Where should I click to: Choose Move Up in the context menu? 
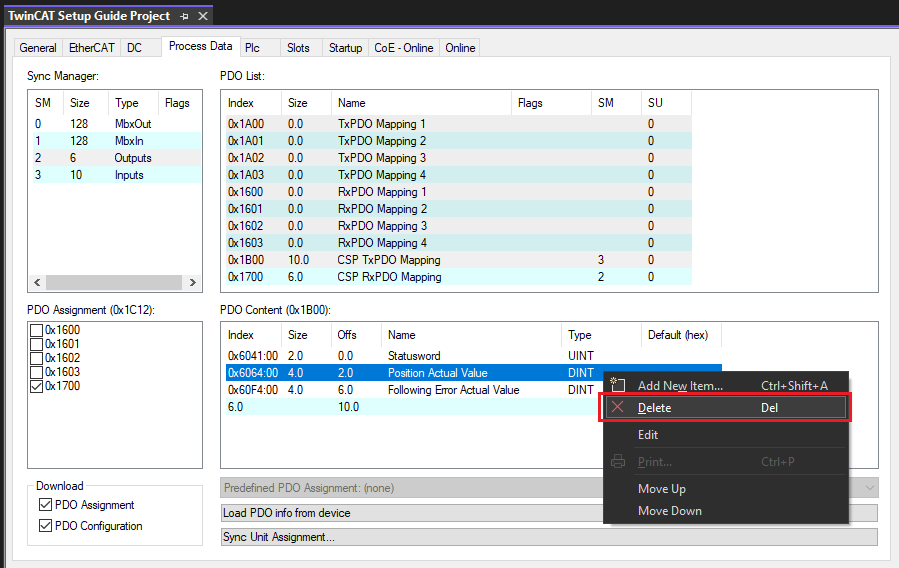tap(726, 488)
